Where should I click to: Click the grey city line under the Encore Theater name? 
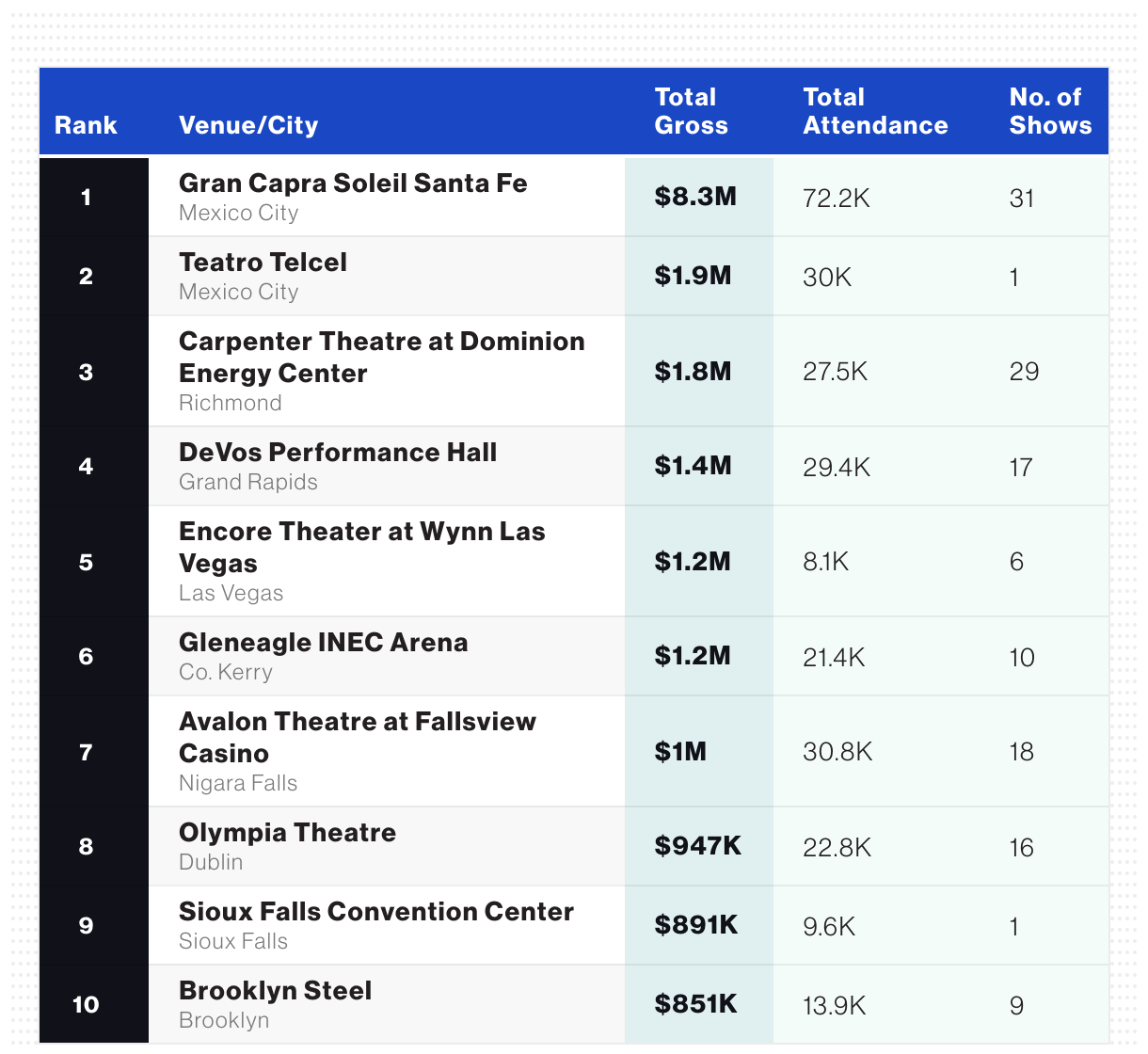[231, 593]
